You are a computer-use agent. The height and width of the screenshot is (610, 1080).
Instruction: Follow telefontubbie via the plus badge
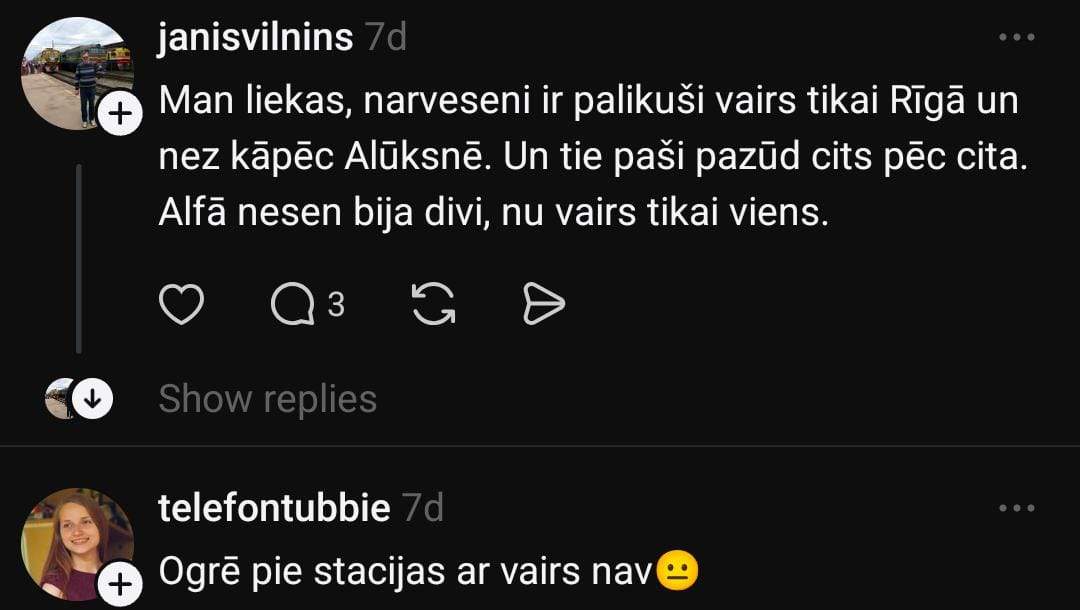(121, 585)
